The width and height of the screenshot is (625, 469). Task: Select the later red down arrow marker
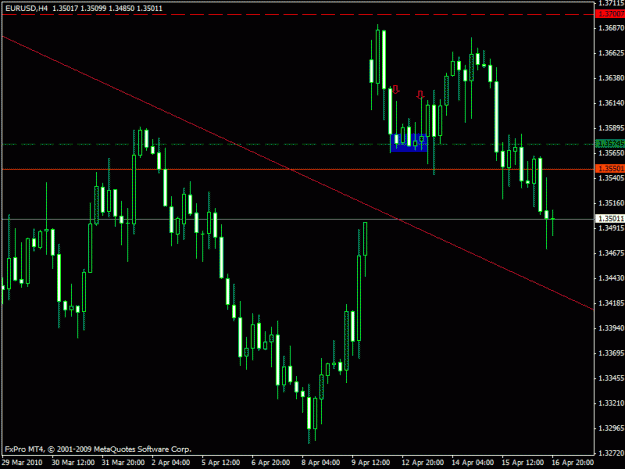click(x=420, y=94)
